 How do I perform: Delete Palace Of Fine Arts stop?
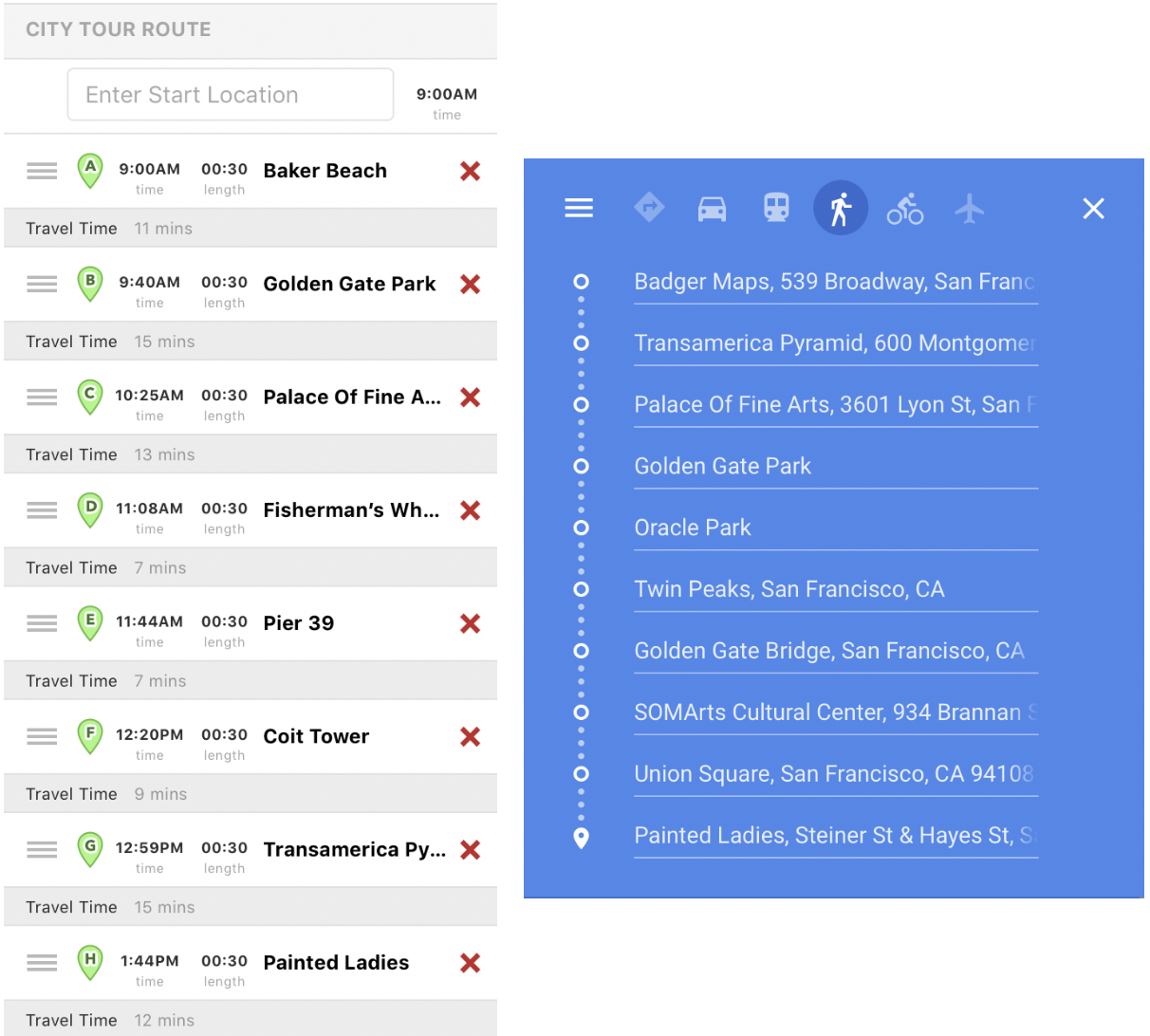(470, 397)
